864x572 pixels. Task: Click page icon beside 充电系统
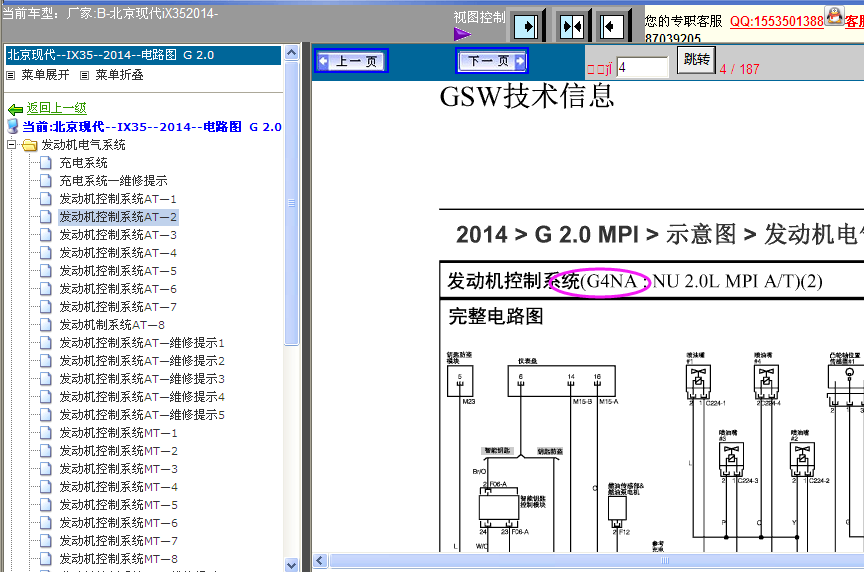[46, 163]
